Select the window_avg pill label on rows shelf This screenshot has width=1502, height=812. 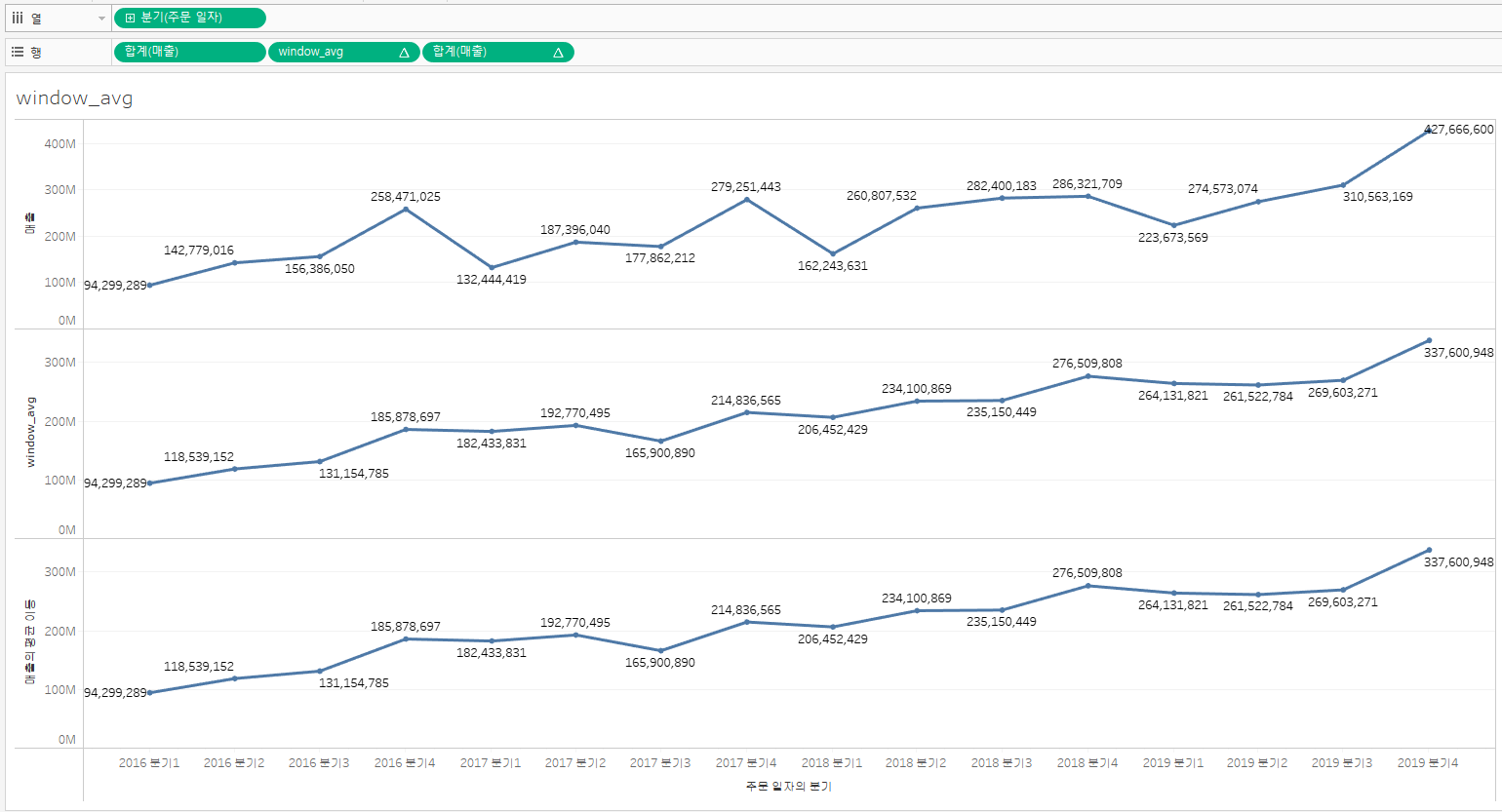click(310, 52)
